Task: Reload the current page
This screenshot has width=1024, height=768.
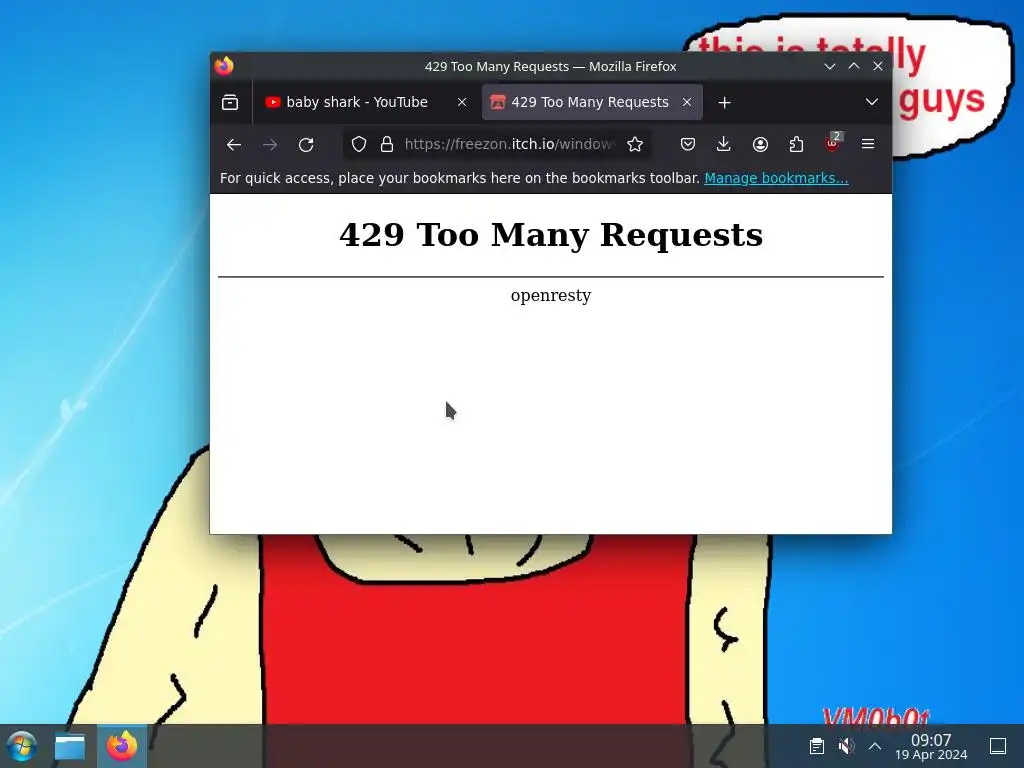Action: point(306,144)
